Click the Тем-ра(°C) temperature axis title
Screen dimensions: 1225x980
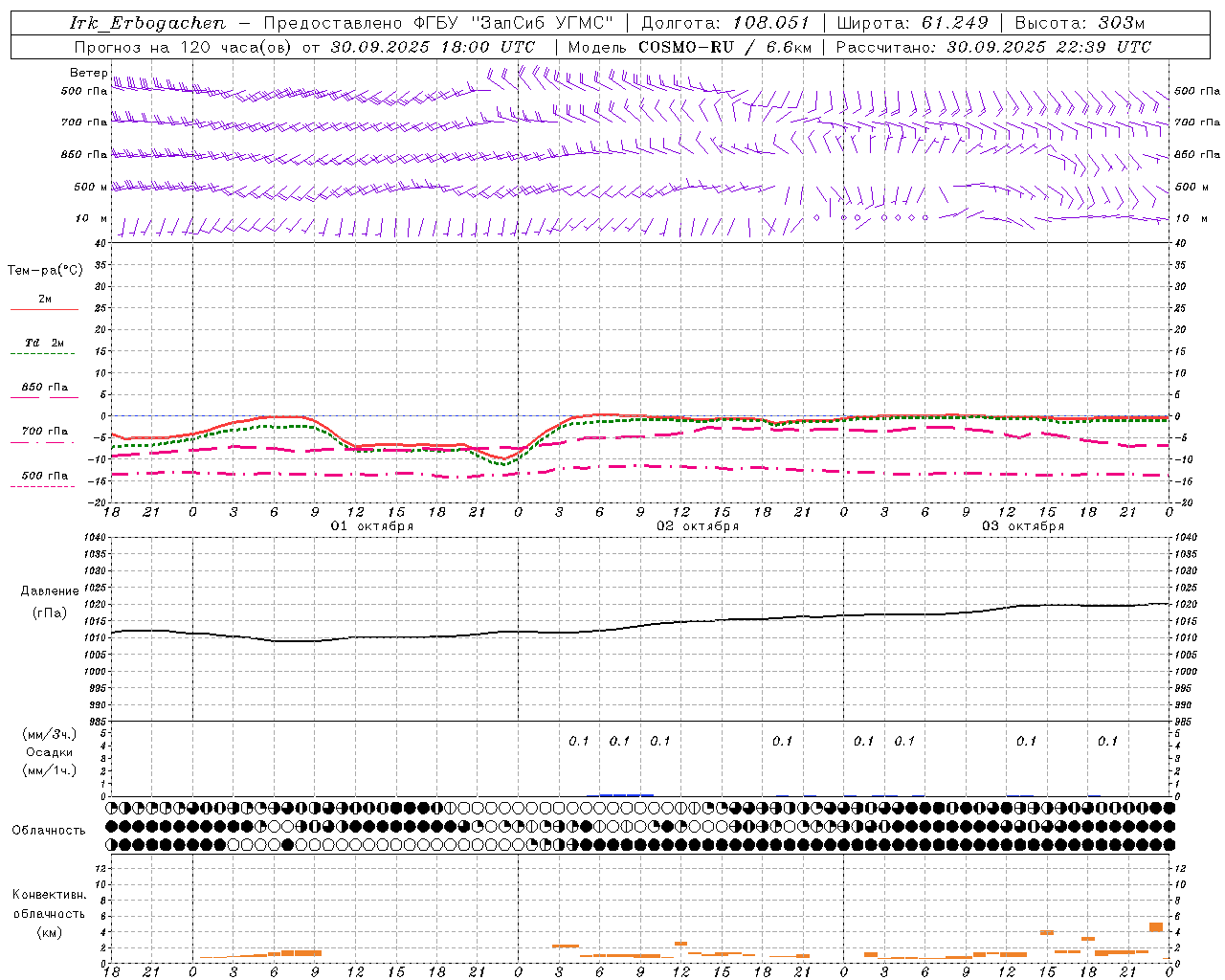45,271
